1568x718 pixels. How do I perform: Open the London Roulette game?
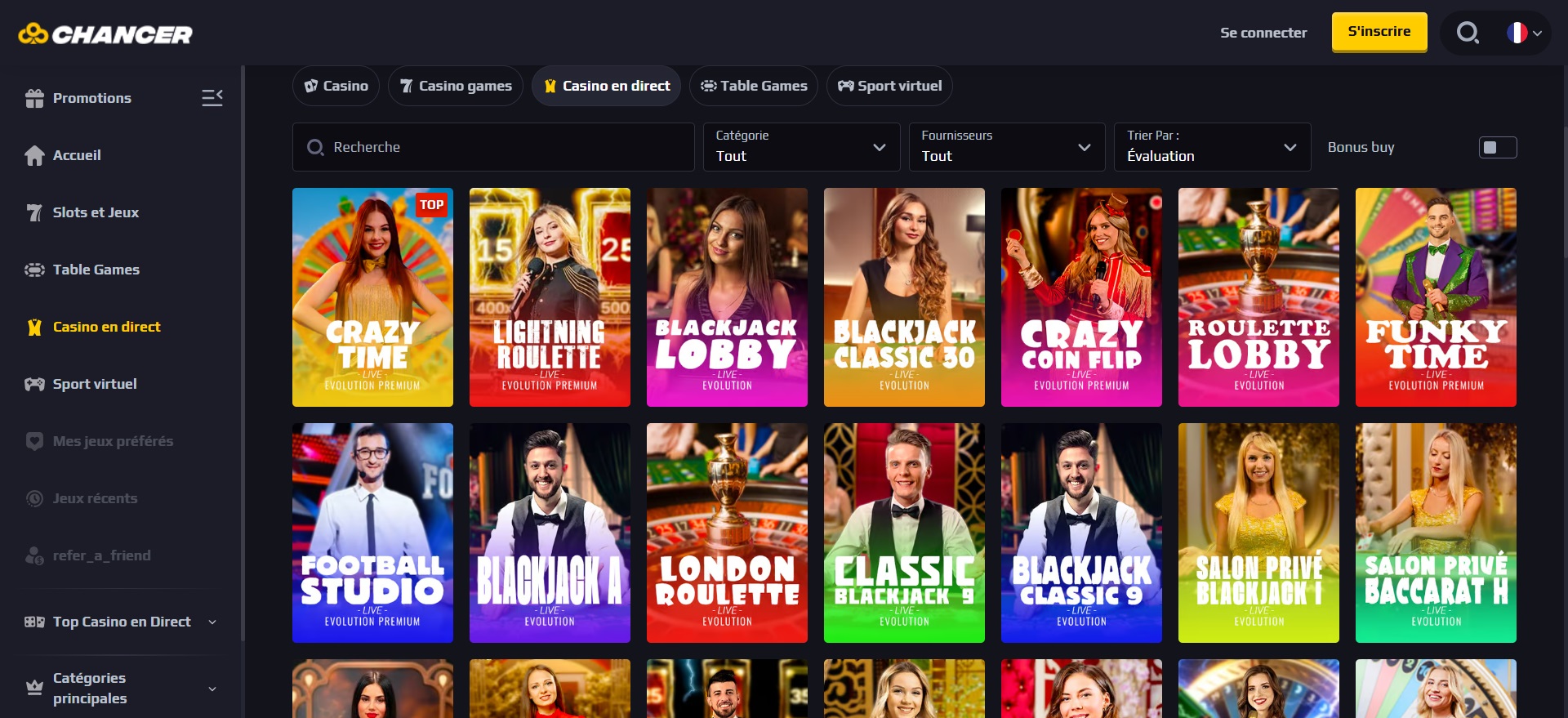coord(727,533)
